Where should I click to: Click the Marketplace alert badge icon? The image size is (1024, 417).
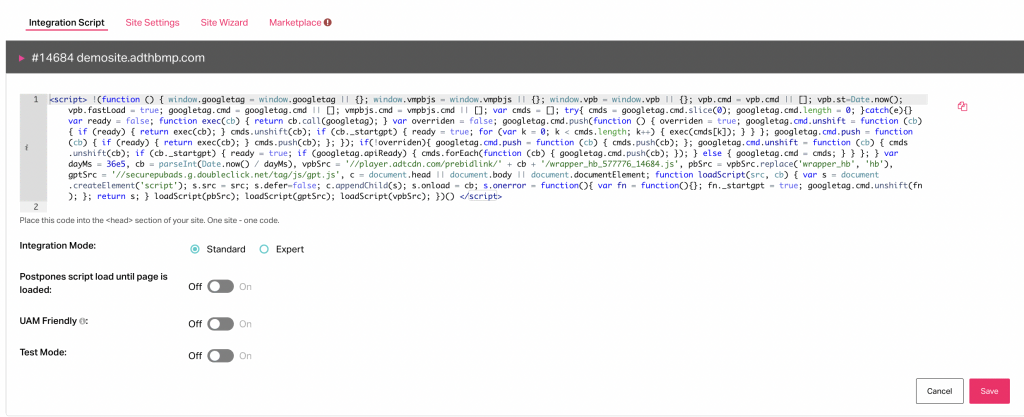(328, 22)
